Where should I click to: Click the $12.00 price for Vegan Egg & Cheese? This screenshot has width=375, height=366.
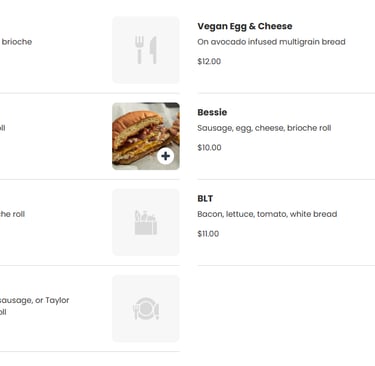(x=209, y=61)
